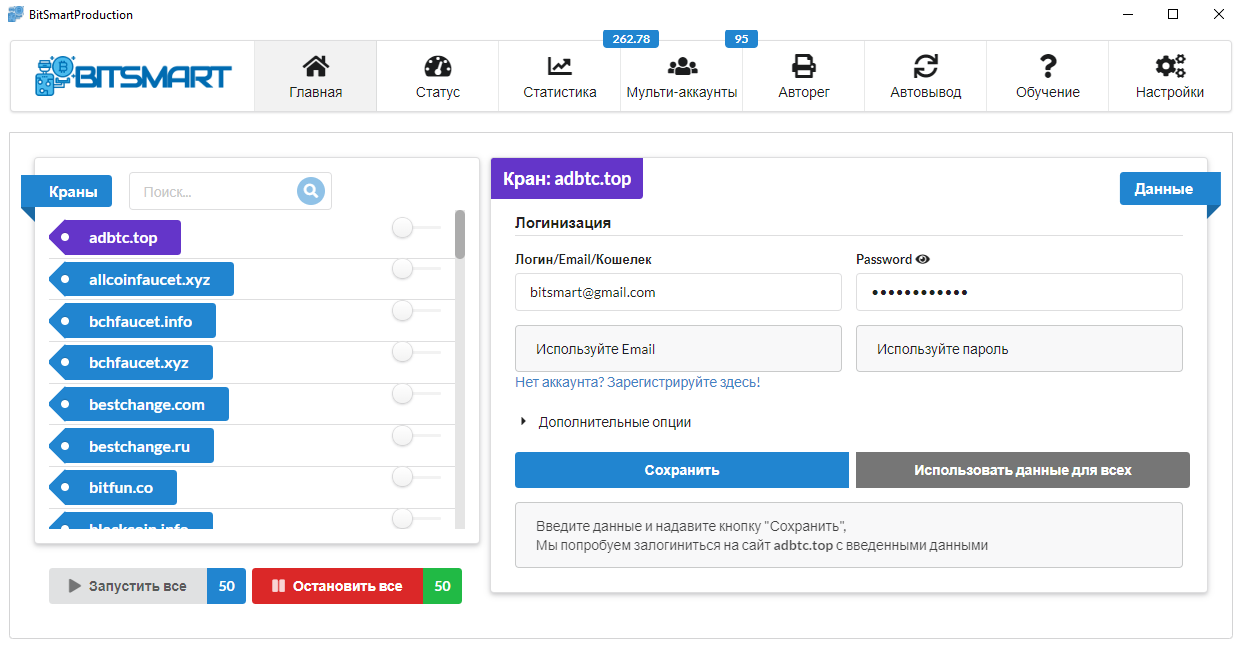Click the refresh icon of Автовывод
This screenshot has width=1241, height=667.
coord(926,66)
